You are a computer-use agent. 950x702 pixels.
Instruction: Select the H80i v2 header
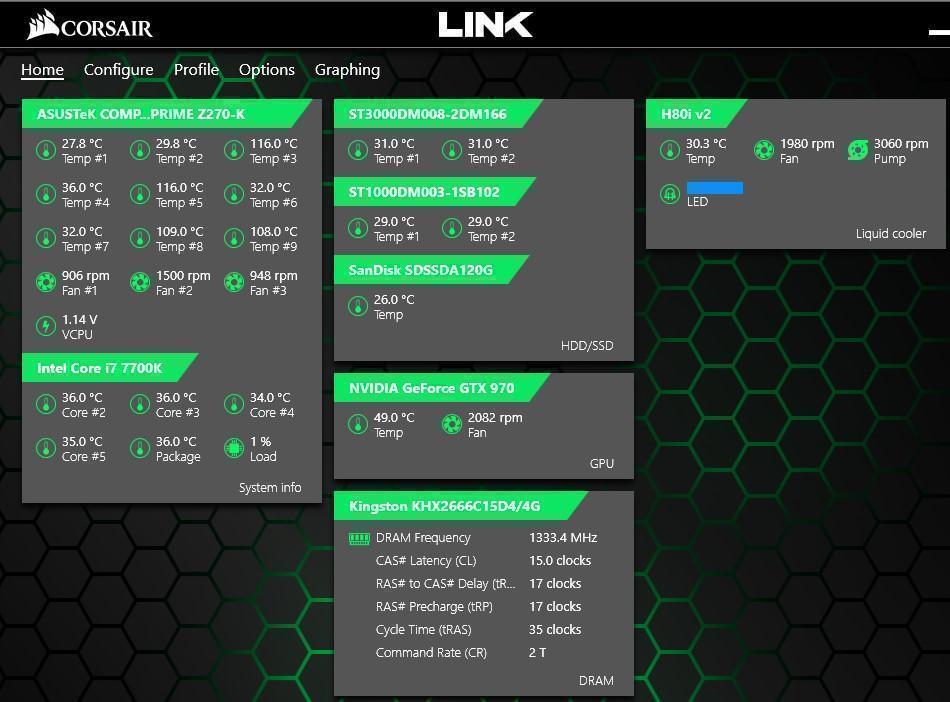(697, 114)
